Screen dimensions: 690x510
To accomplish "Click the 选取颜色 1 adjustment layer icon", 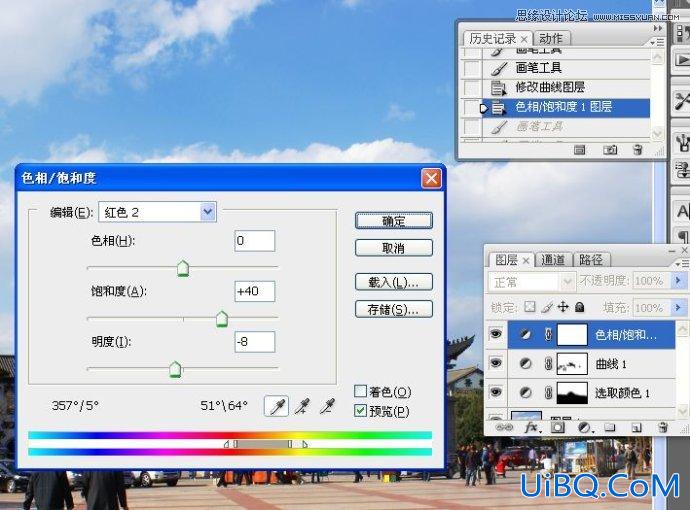I will 525,393.
